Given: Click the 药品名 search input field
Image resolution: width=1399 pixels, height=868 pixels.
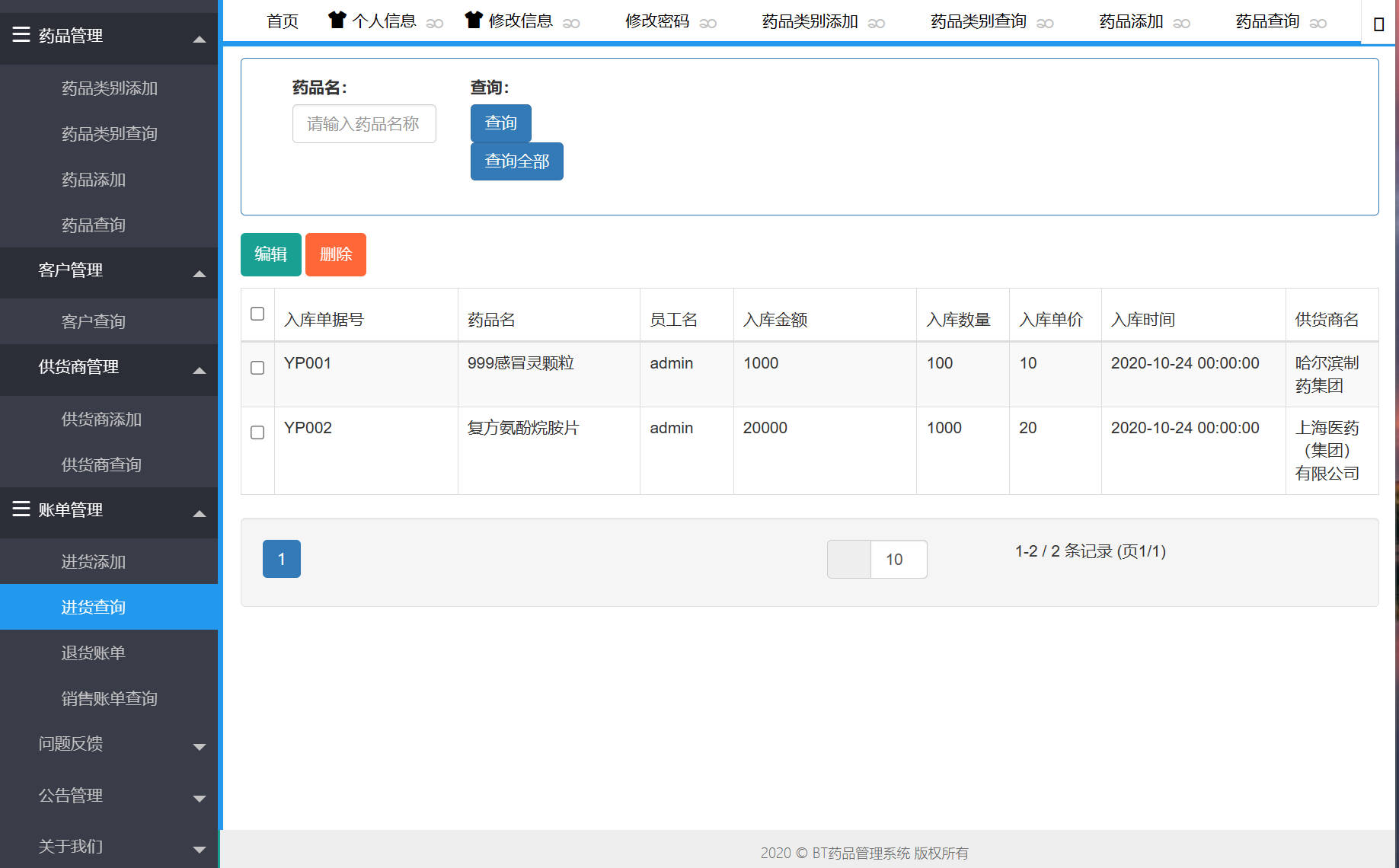Looking at the screenshot, I should click(x=364, y=123).
